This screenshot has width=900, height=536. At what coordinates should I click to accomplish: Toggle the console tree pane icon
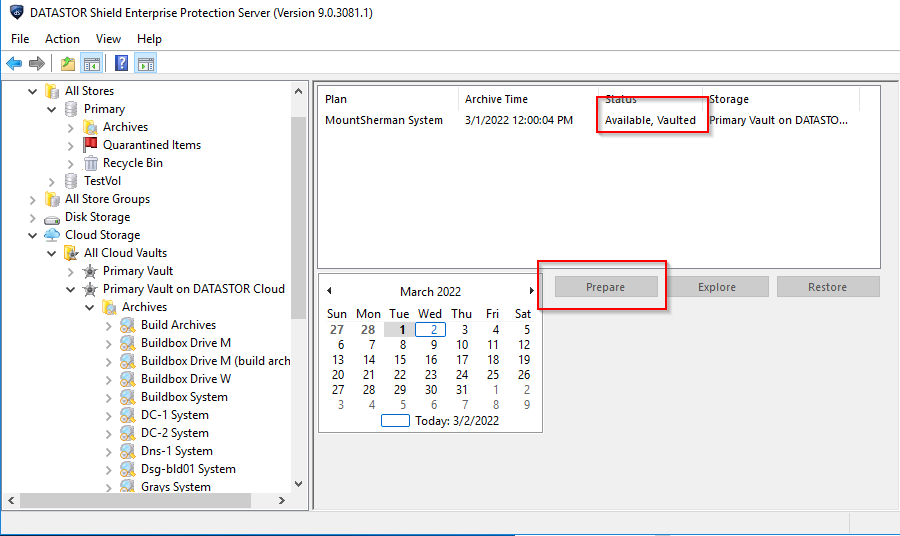[92, 64]
